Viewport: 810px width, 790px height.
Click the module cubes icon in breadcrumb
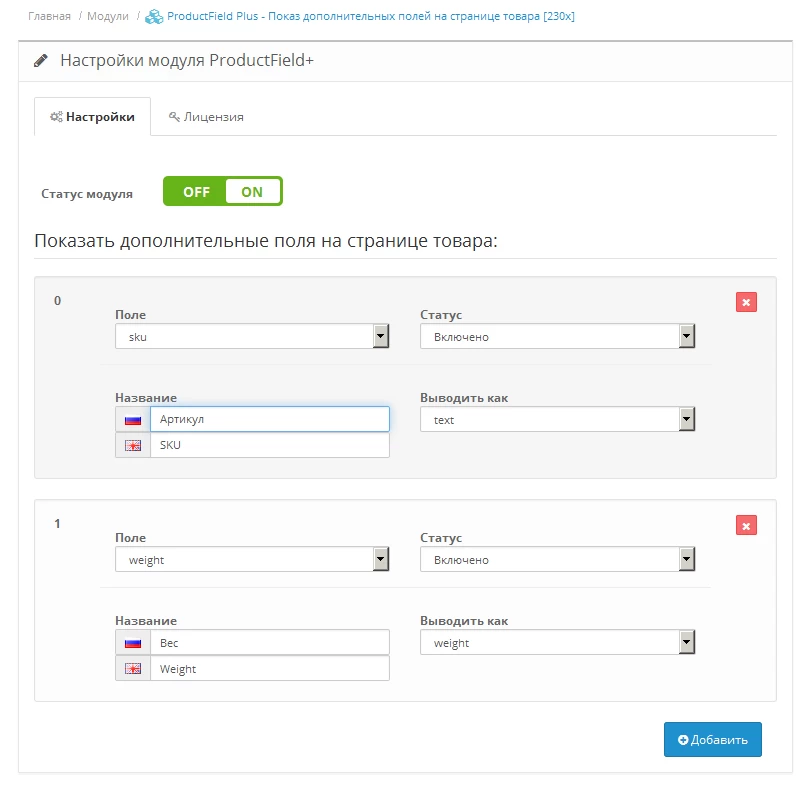tap(154, 17)
